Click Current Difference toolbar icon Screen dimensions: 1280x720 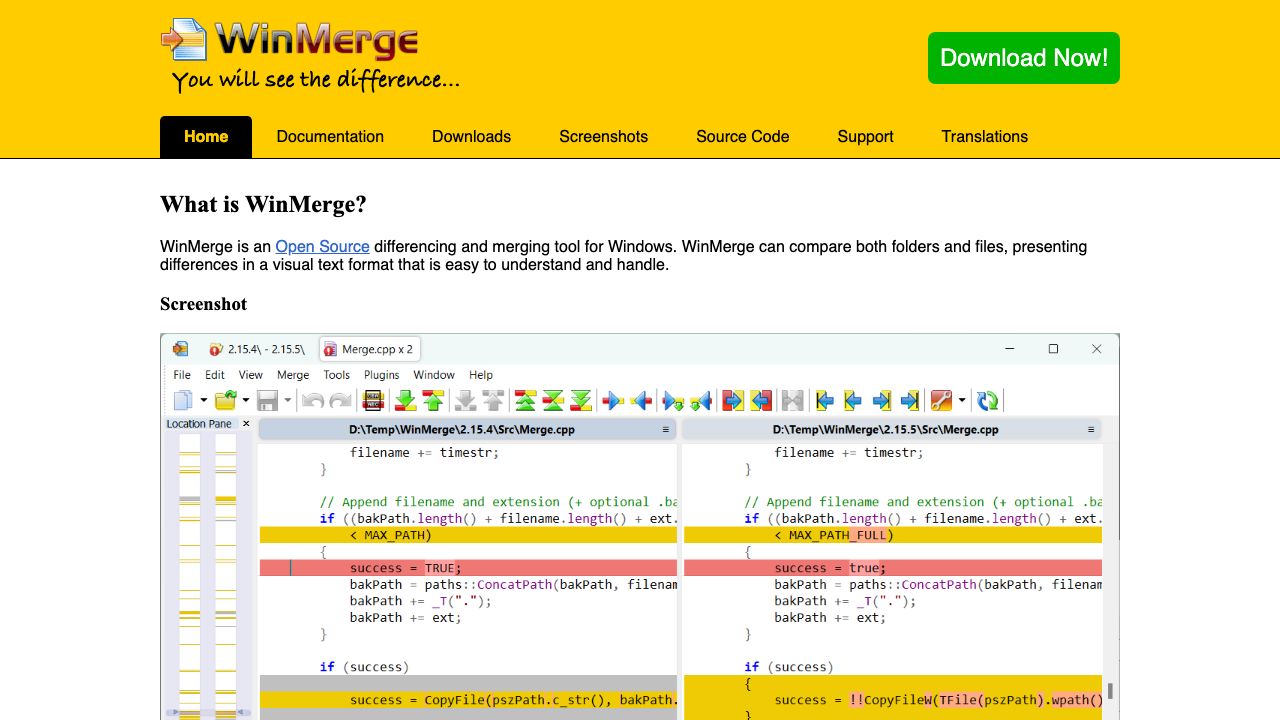click(553, 401)
